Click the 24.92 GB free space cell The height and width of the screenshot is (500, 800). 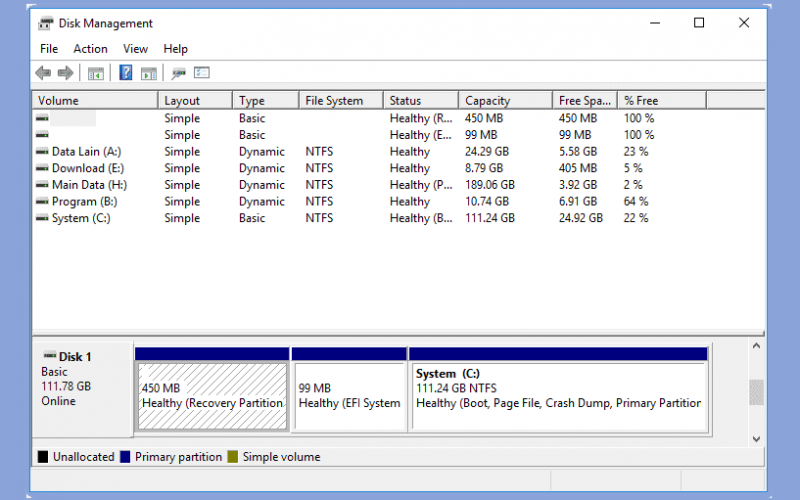581,218
